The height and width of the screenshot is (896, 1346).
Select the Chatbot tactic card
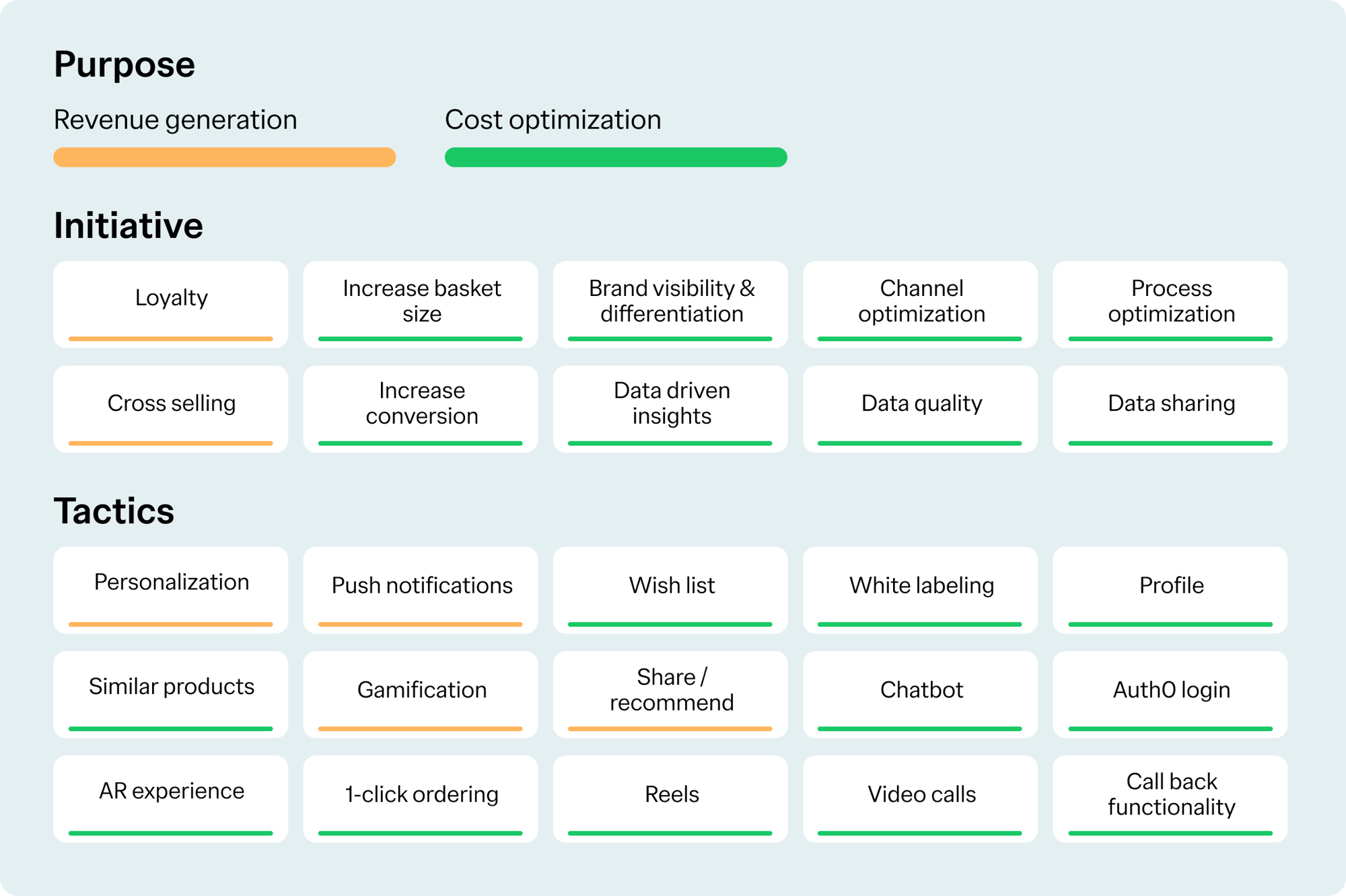coord(920,694)
